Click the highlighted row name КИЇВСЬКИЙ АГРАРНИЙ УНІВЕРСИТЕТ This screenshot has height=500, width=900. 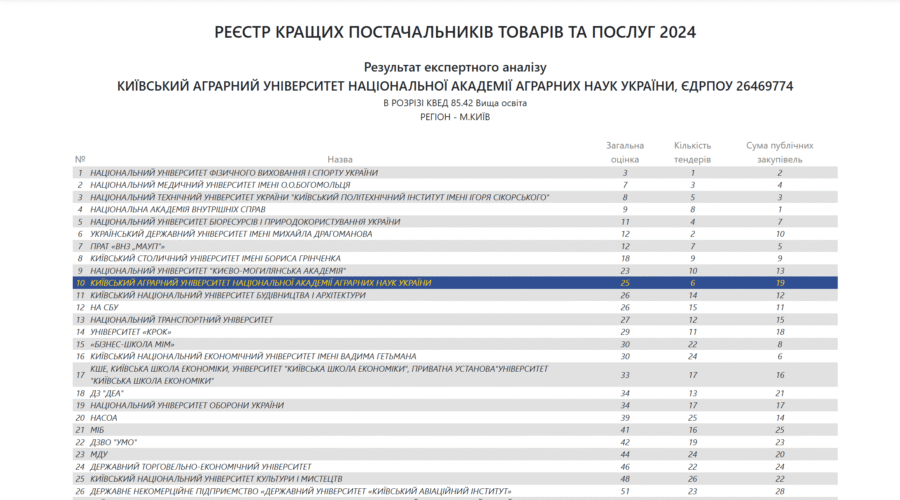point(261,283)
